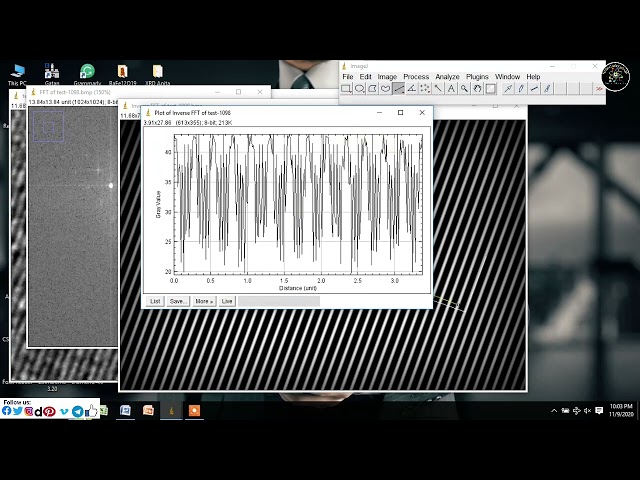Open the Color picker tool
Image resolution: width=640 pixels, height=480 pixels.
(x=490, y=89)
